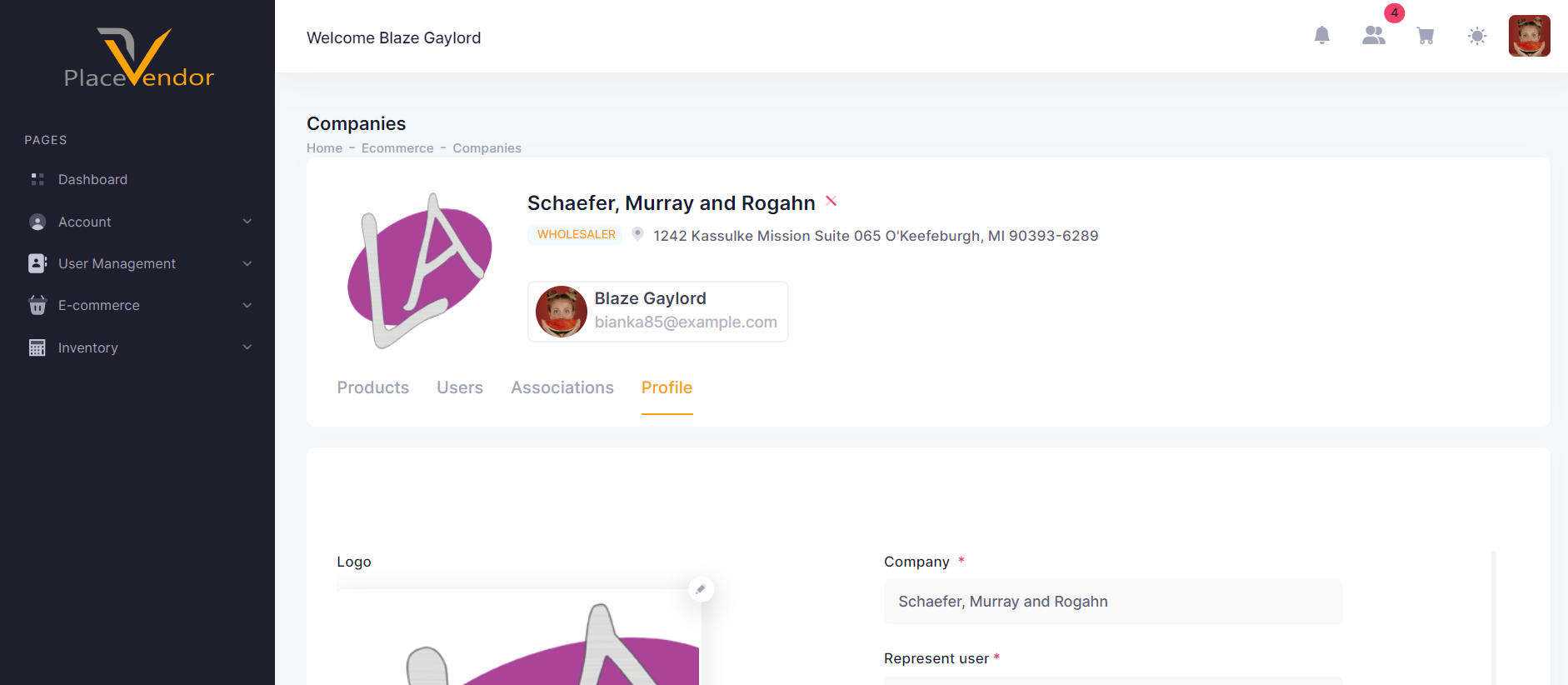Click the pencil edit icon on logo
The width and height of the screenshot is (1568, 685).
coord(701,589)
